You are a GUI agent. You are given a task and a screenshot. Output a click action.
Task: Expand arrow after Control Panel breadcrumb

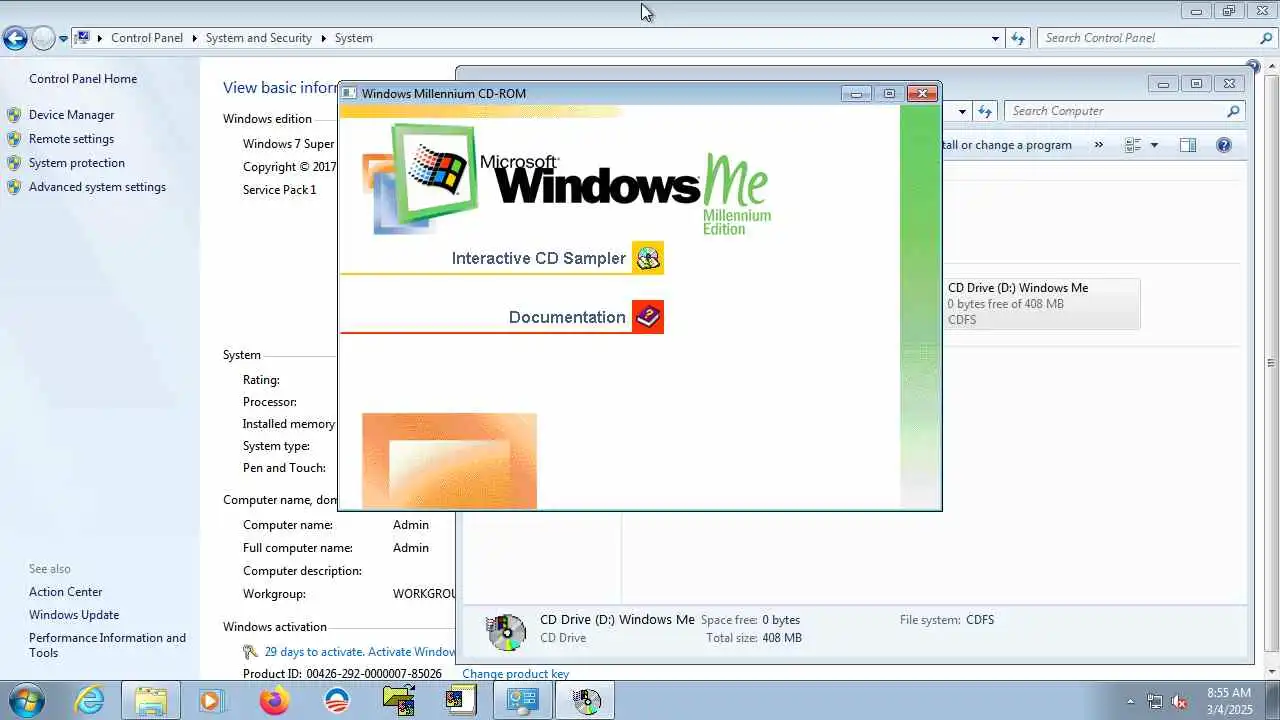point(194,38)
